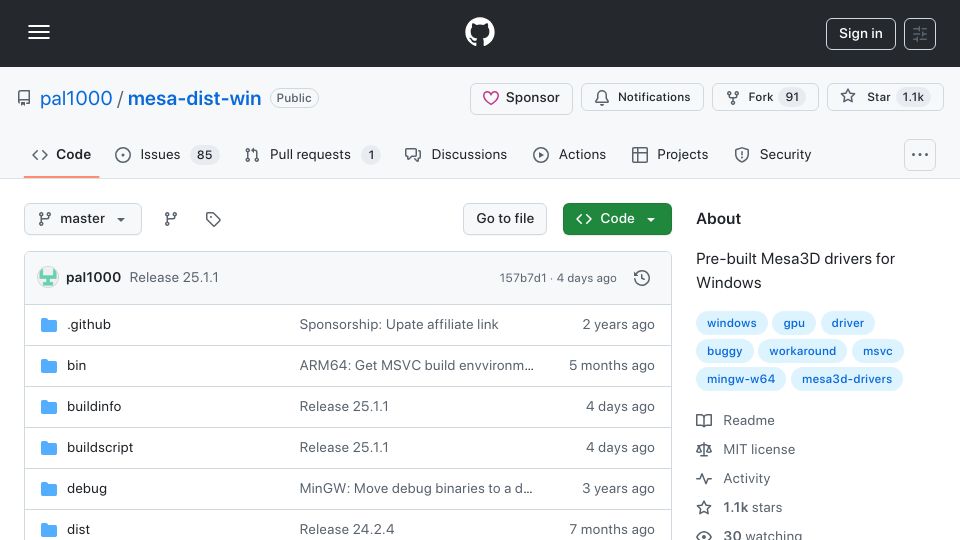
Task: Click the driver topic tag
Action: 847,323
